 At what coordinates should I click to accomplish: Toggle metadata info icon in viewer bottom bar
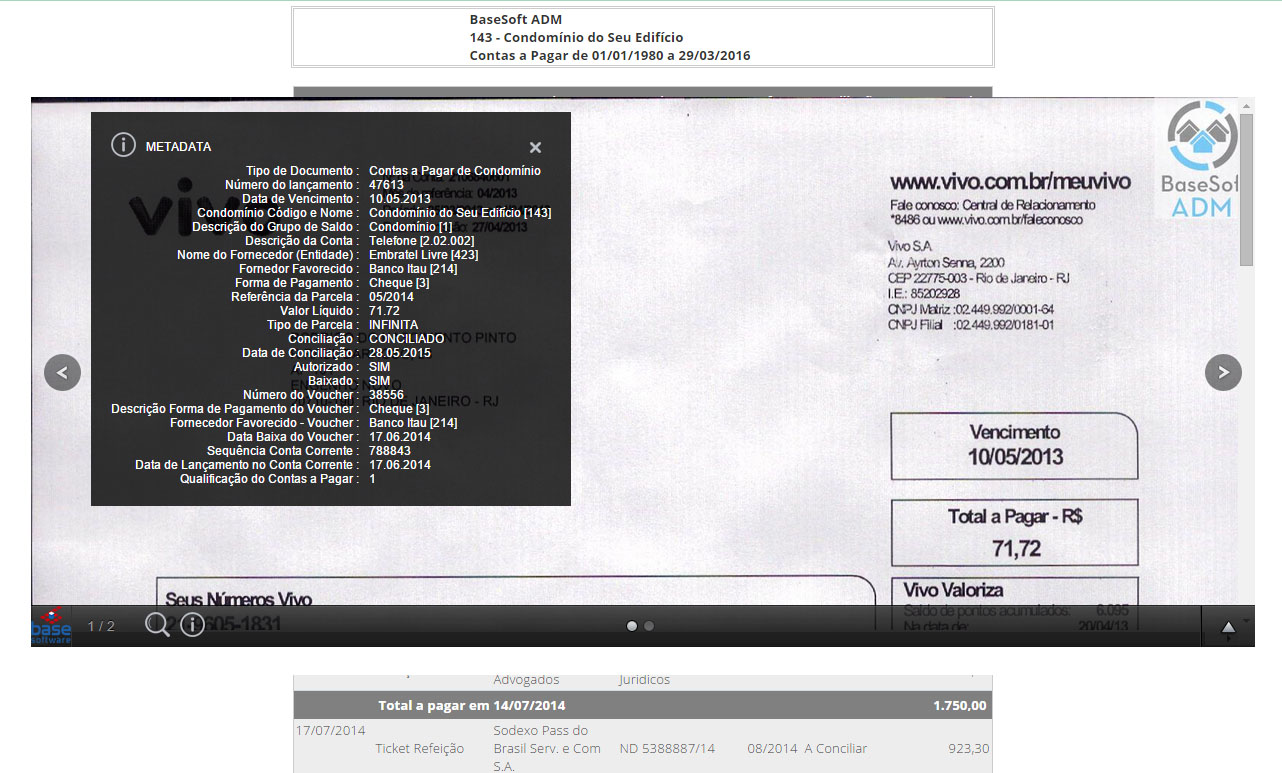pos(192,625)
